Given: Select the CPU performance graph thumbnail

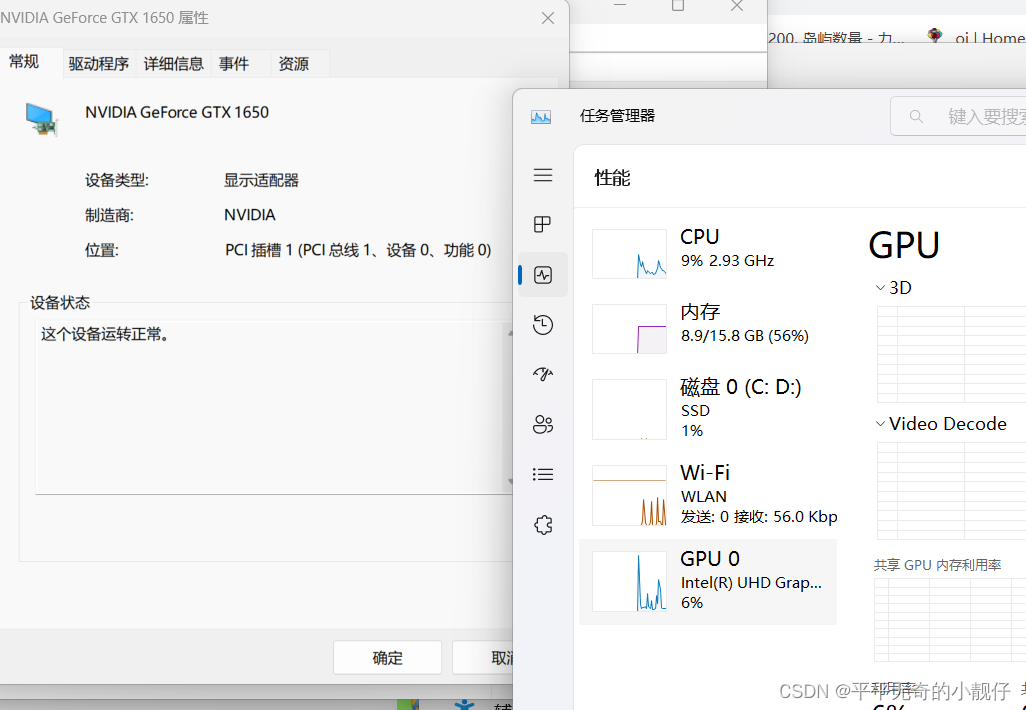Looking at the screenshot, I should point(629,254).
